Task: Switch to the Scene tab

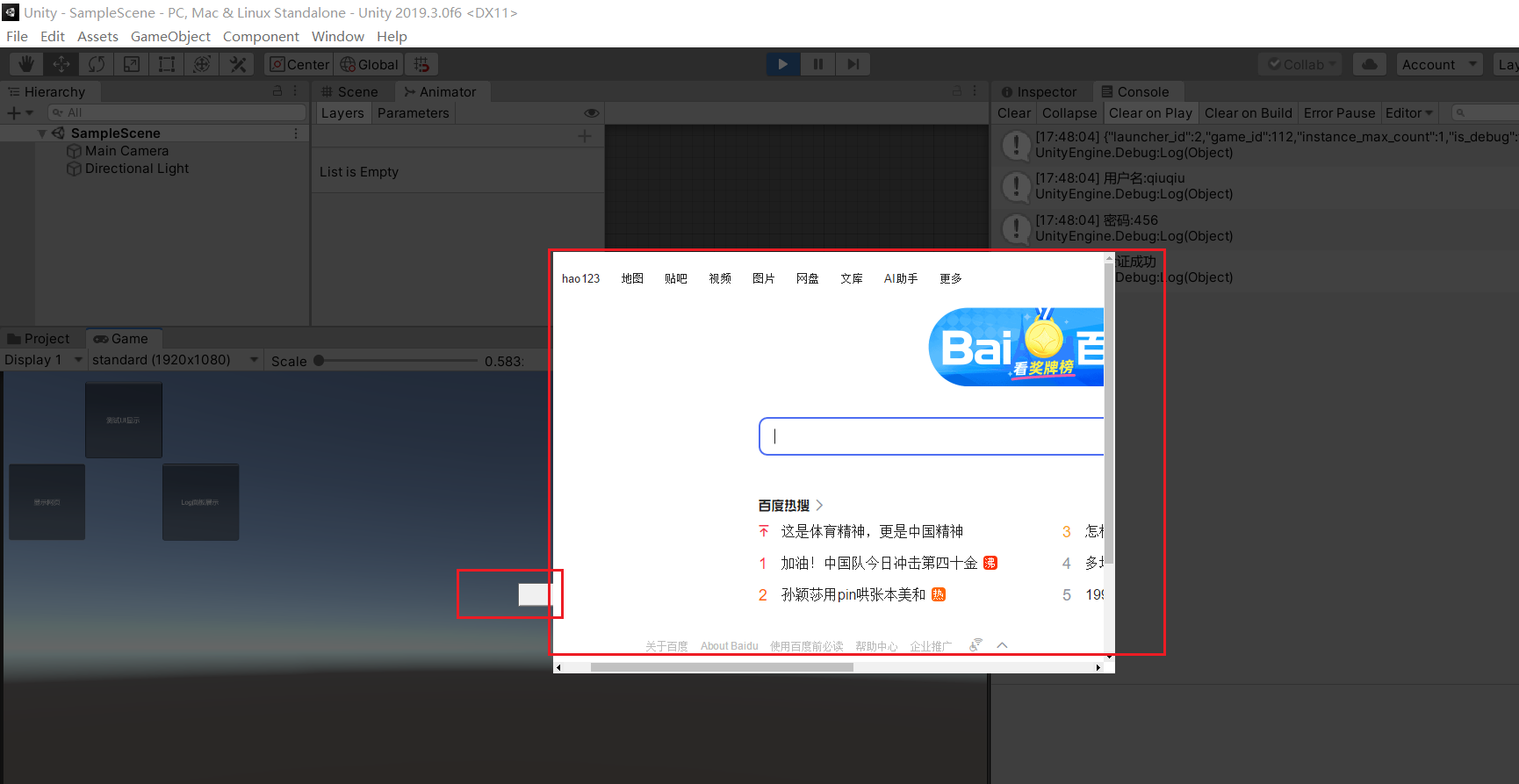Action: 350,92
